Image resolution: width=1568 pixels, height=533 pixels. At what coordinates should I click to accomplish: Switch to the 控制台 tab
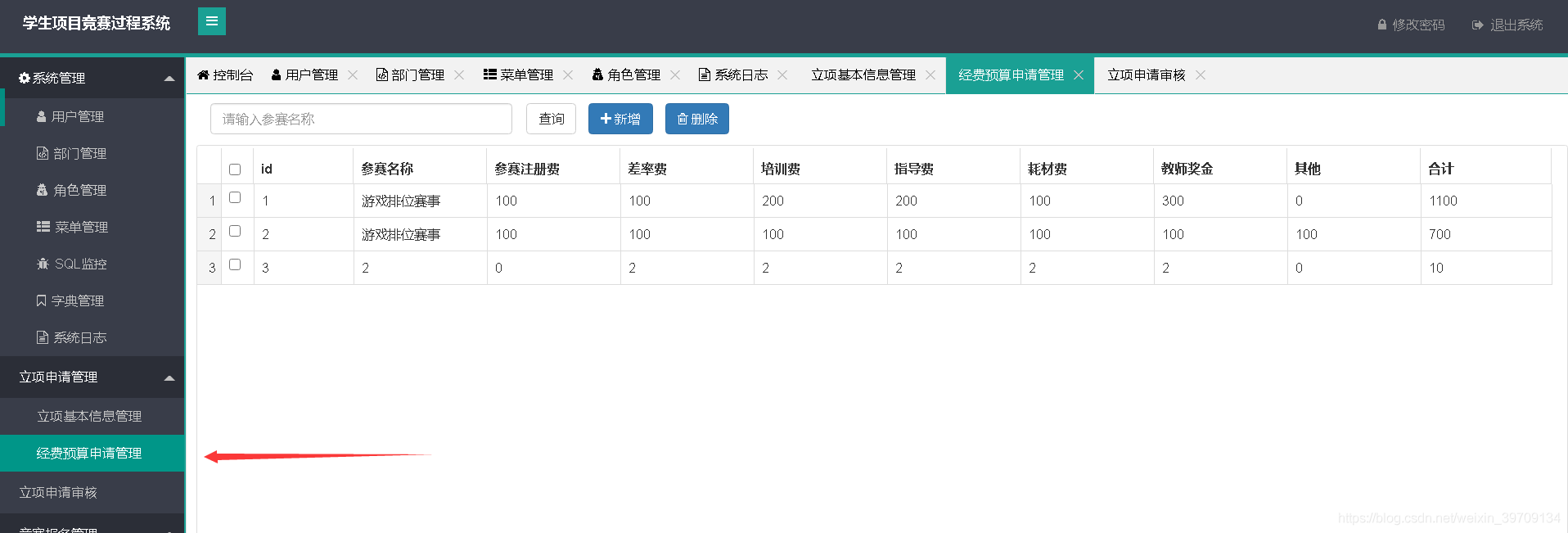(x=225, y=75)
